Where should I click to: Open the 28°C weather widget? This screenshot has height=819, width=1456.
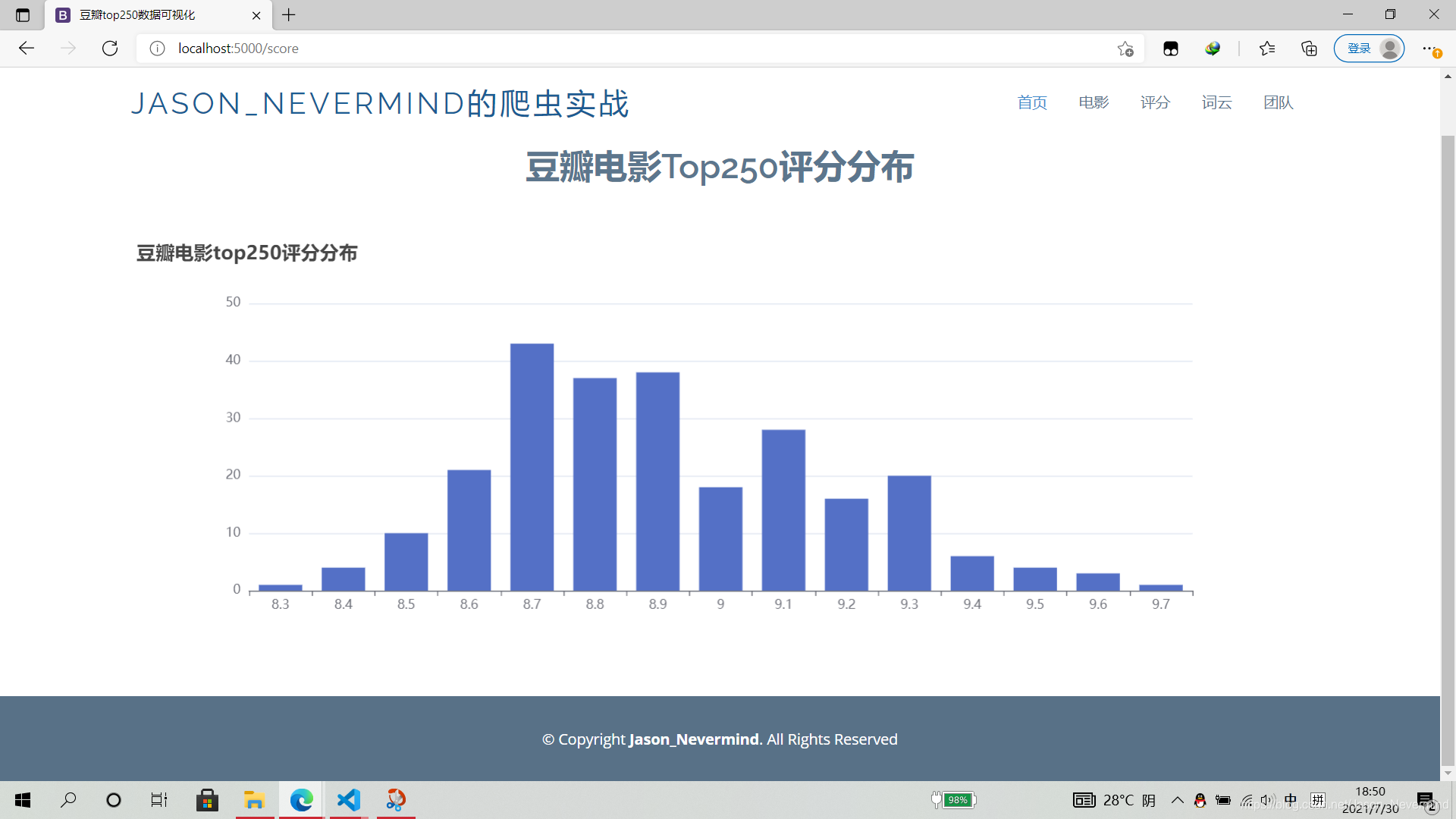click(1115, 800)
